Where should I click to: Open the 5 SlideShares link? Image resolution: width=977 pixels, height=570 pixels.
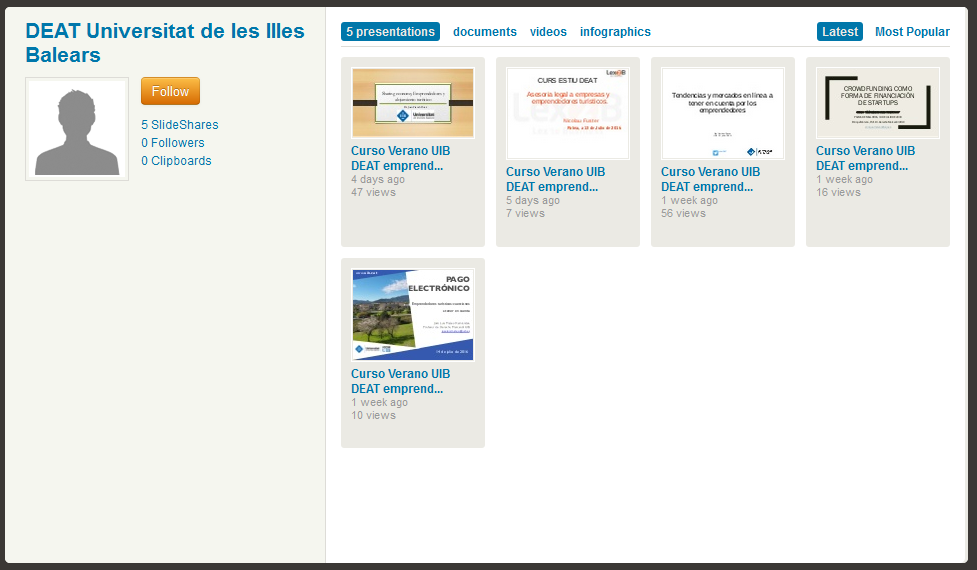tap(179, 125)
